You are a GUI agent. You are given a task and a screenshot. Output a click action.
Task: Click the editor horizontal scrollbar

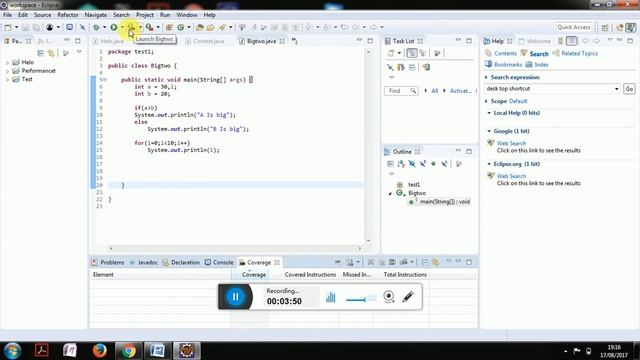click(235, 248)
